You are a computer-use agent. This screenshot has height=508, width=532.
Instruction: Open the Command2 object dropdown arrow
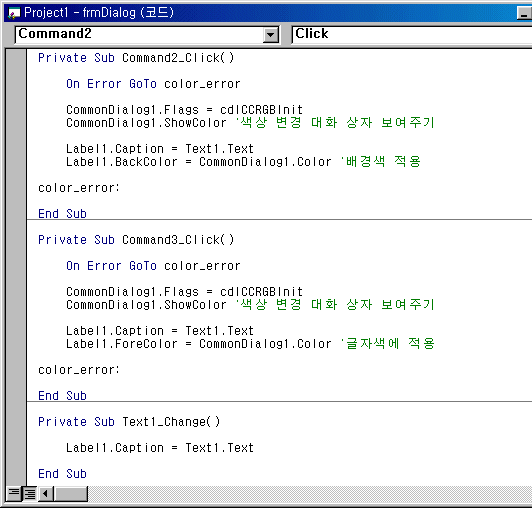tap(270, 35)
